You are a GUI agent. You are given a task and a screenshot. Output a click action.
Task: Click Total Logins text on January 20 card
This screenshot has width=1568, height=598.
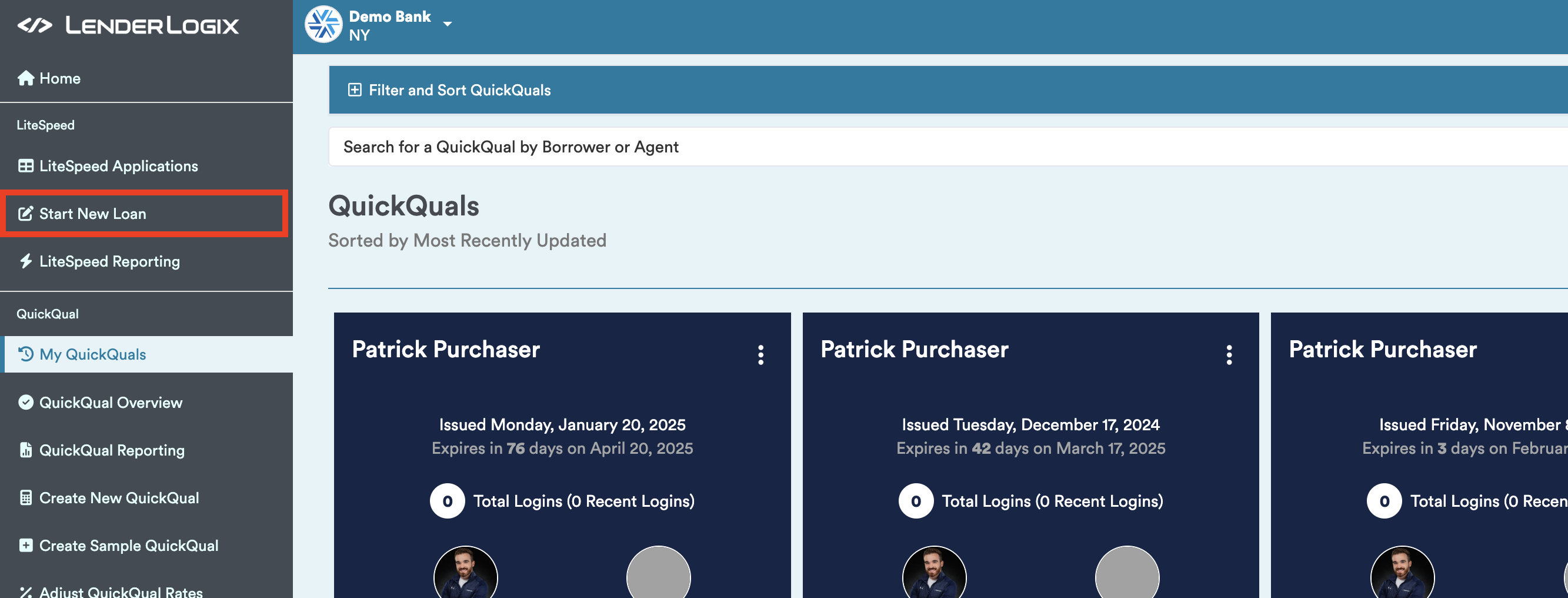pos(585,501)
